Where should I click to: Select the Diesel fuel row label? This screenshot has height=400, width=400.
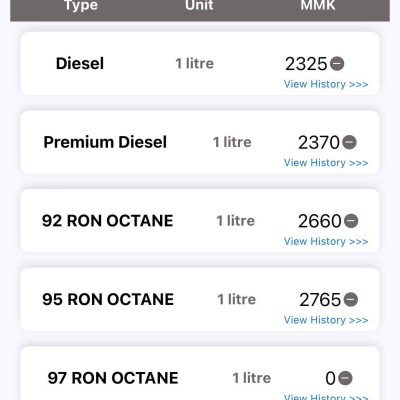click(x=80, y=63)
